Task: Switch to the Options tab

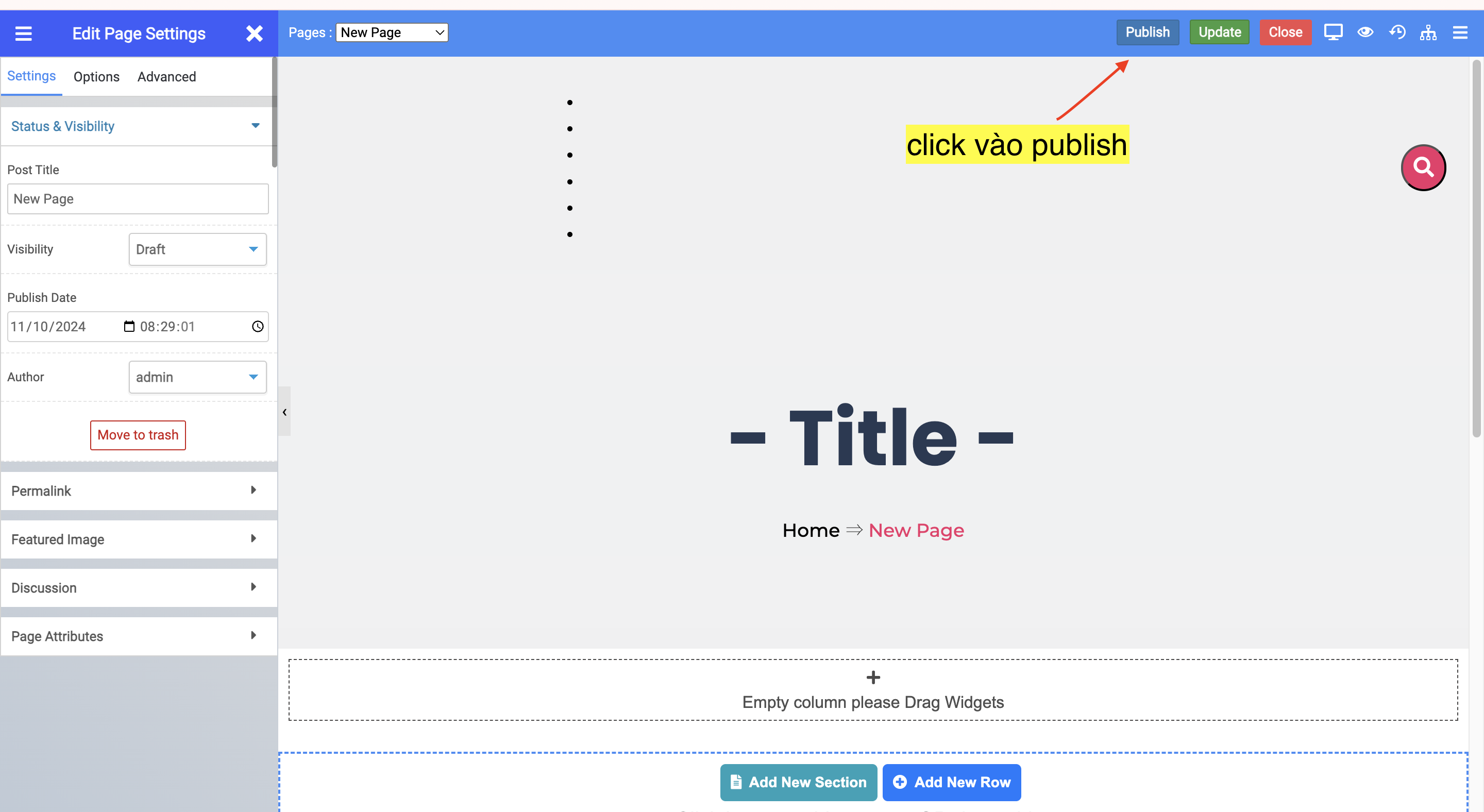Action: coord(96,76)
